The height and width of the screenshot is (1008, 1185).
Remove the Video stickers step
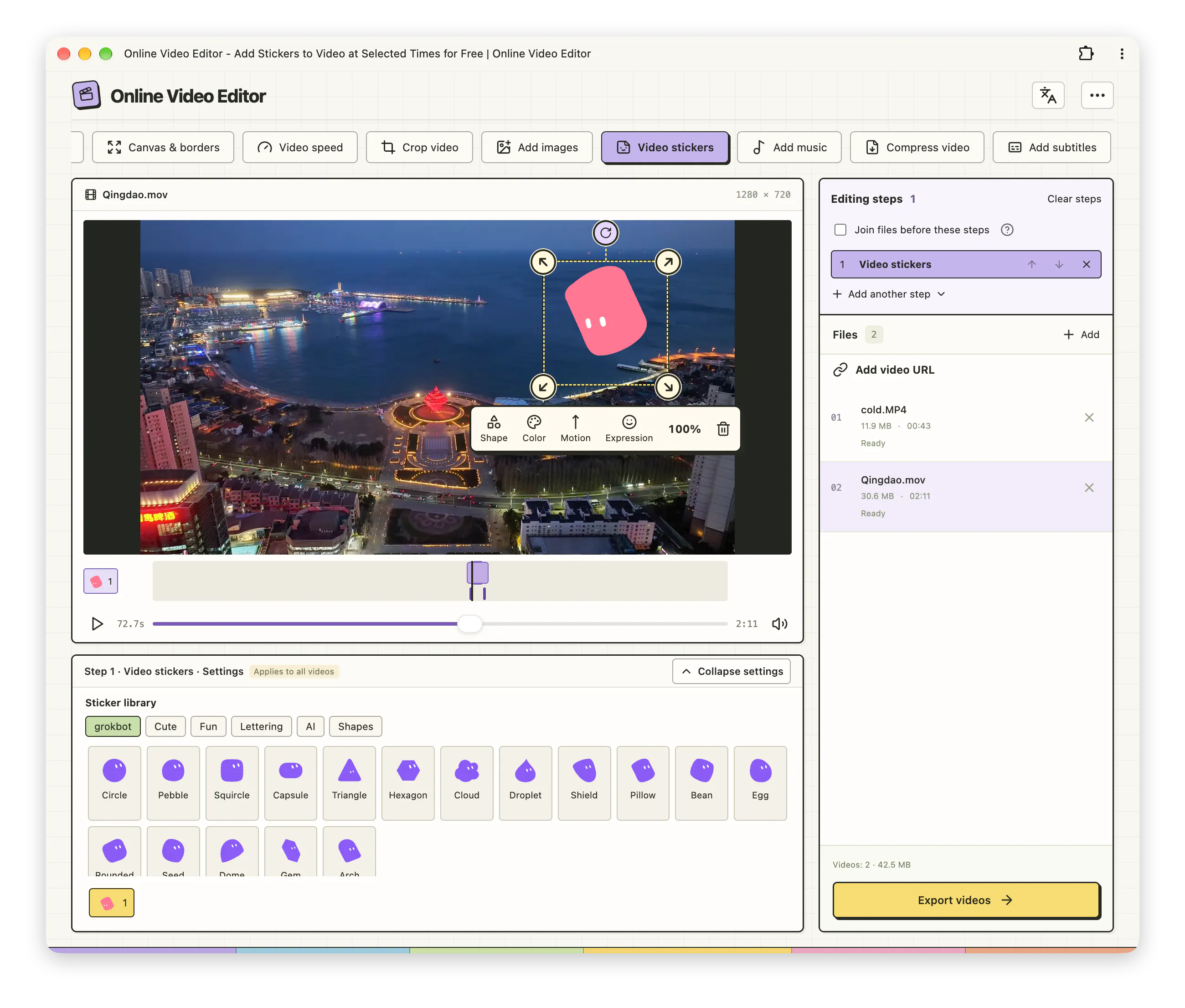coord(1086,264)
